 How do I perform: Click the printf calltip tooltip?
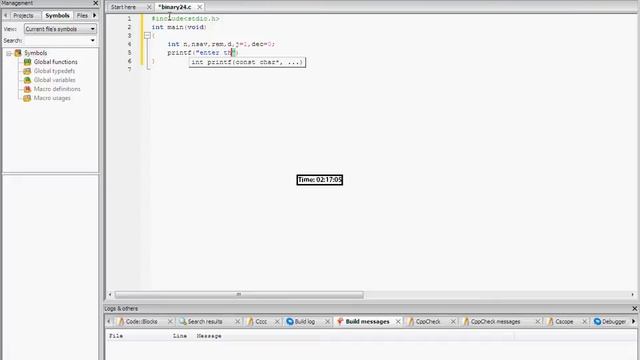click(247, 62)
